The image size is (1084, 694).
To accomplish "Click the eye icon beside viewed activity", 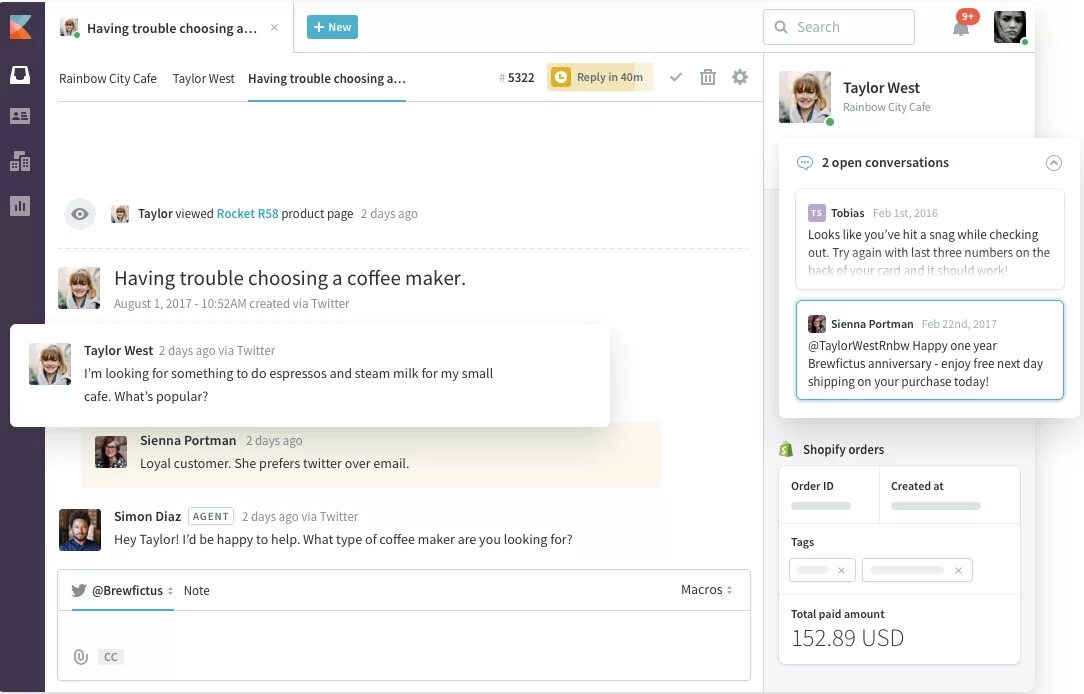I will coord(80,214).
